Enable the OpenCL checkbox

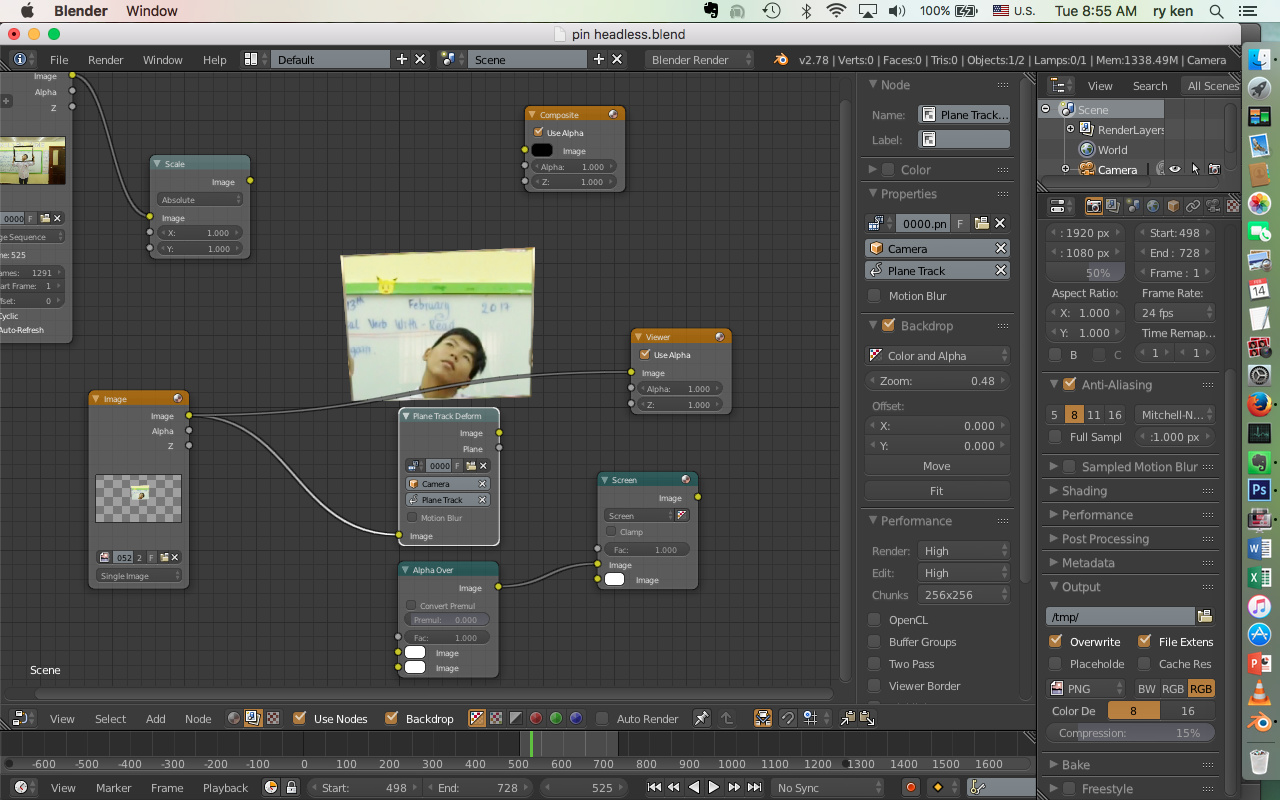(875, 620)
